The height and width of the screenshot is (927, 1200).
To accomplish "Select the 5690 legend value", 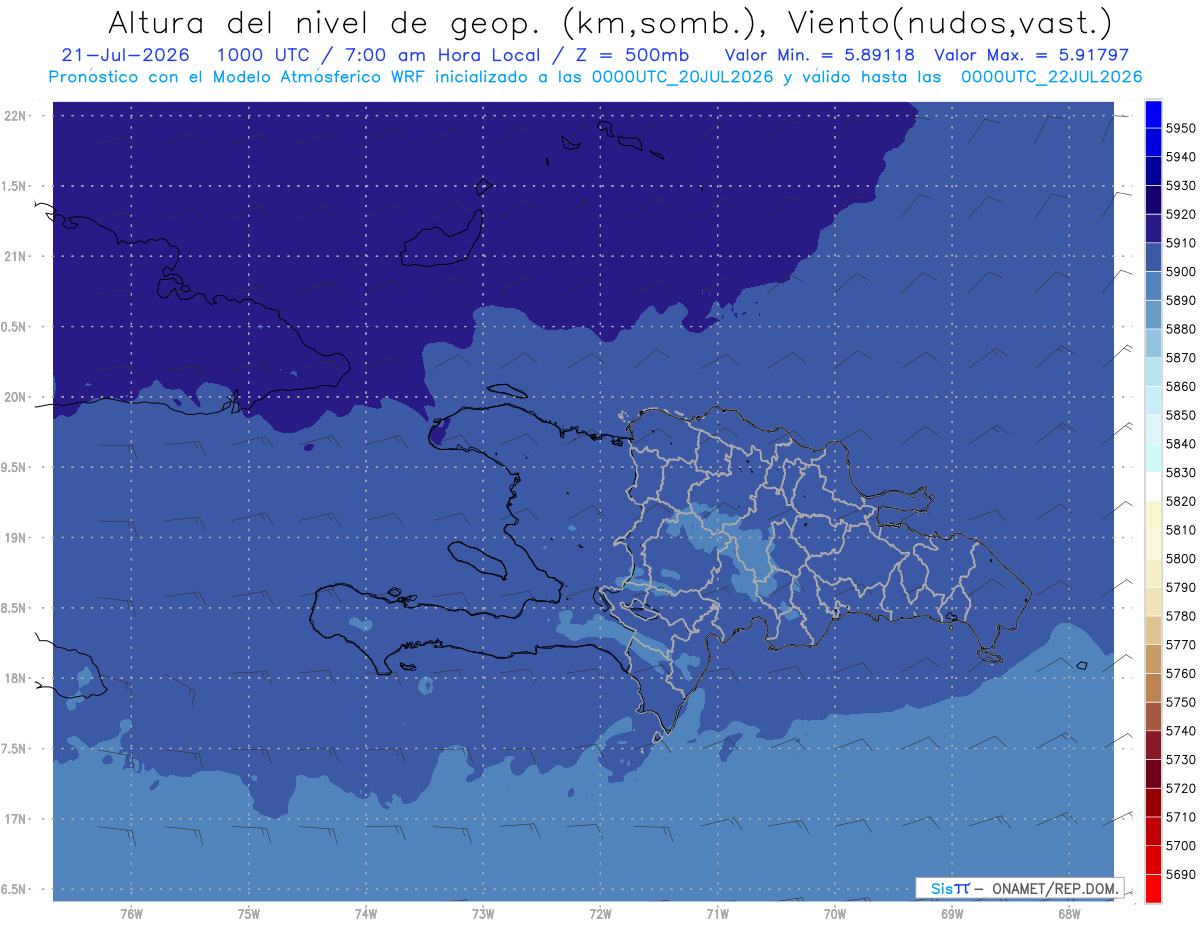I will tap(1181, 874).
